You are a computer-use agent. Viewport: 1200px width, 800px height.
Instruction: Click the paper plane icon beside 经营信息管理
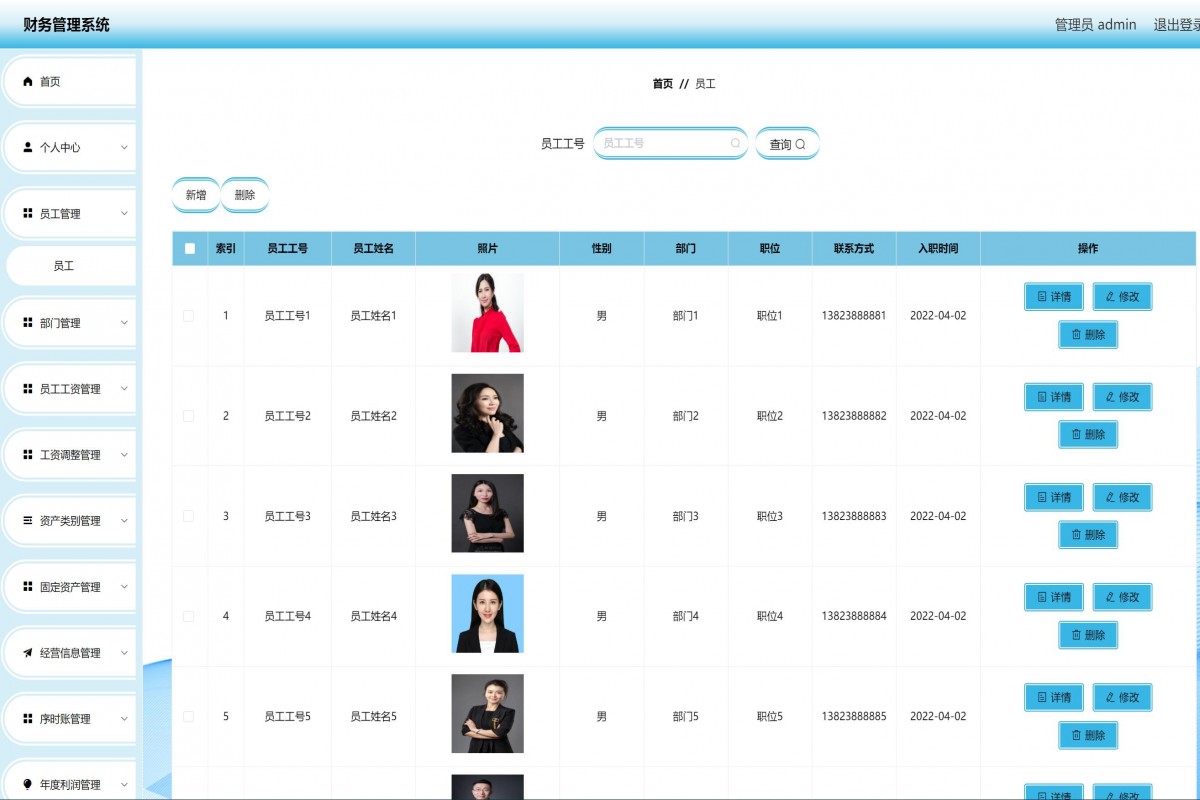pyautogui.click(x=28, y=653)
